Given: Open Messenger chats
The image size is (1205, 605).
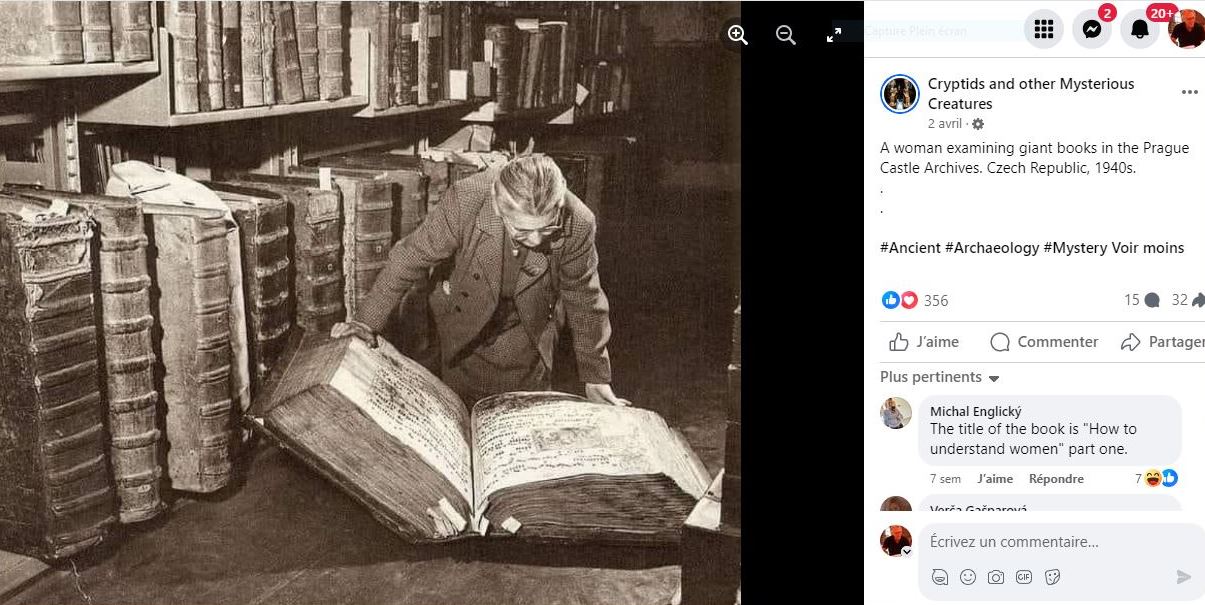Looking at the screenshot, I should 1092,29.
